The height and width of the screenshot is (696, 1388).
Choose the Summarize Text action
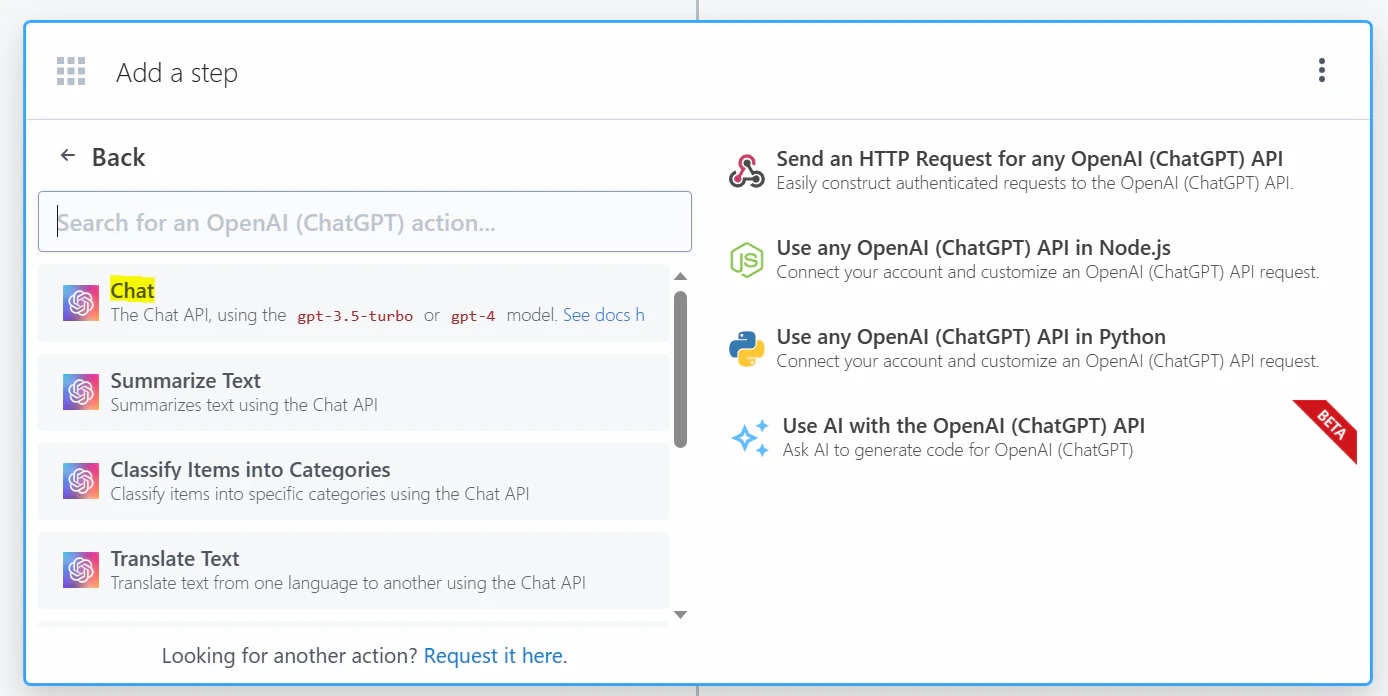tap(354, 392)
